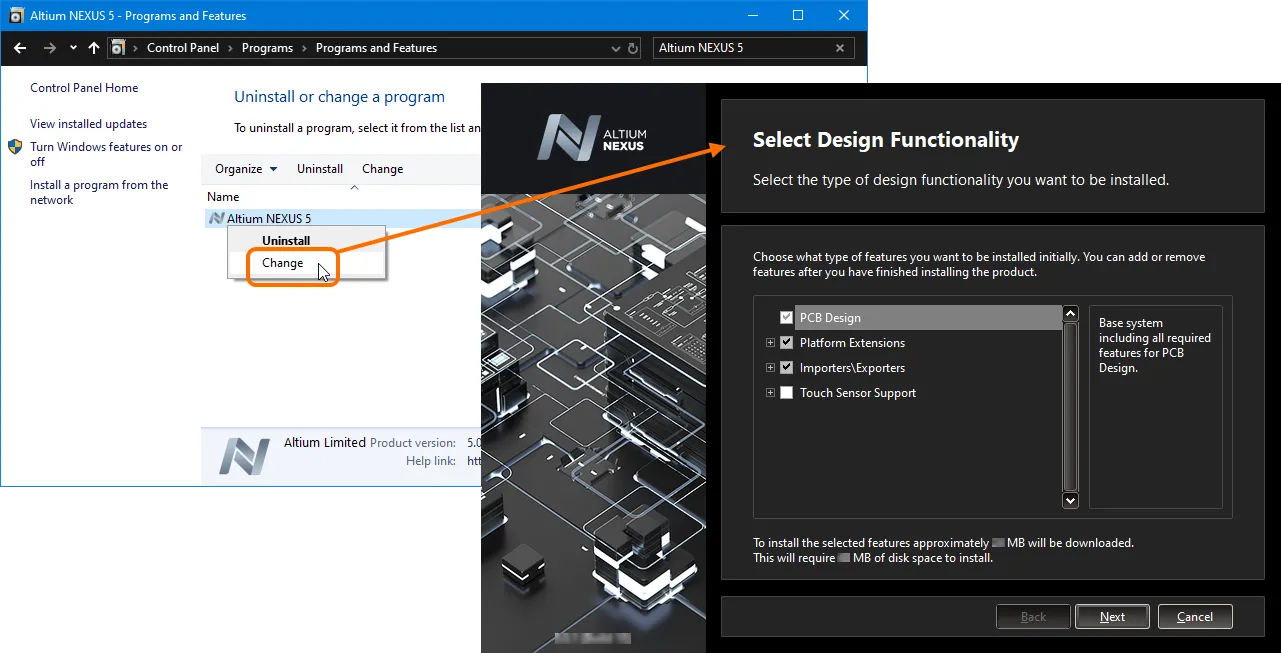The width and height of the screenshot is (1281, 653).
Task: Go up one level with the up arrow
Action: pyautogui.click(x=94, y=48)
